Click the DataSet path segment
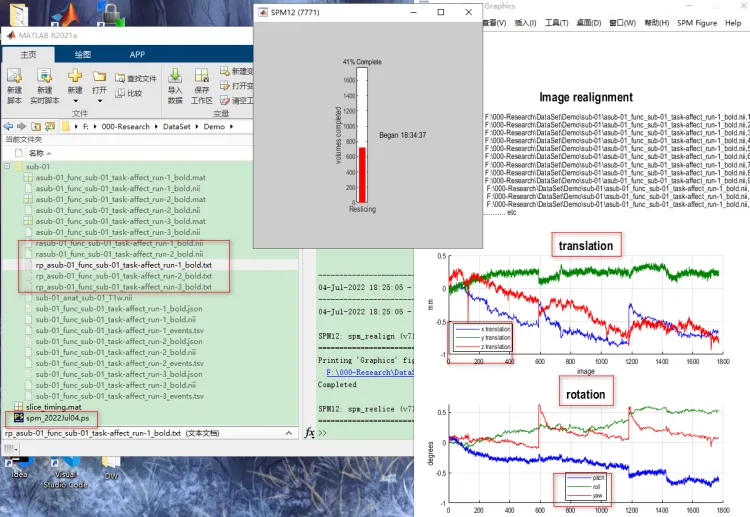 coord(176,127)
